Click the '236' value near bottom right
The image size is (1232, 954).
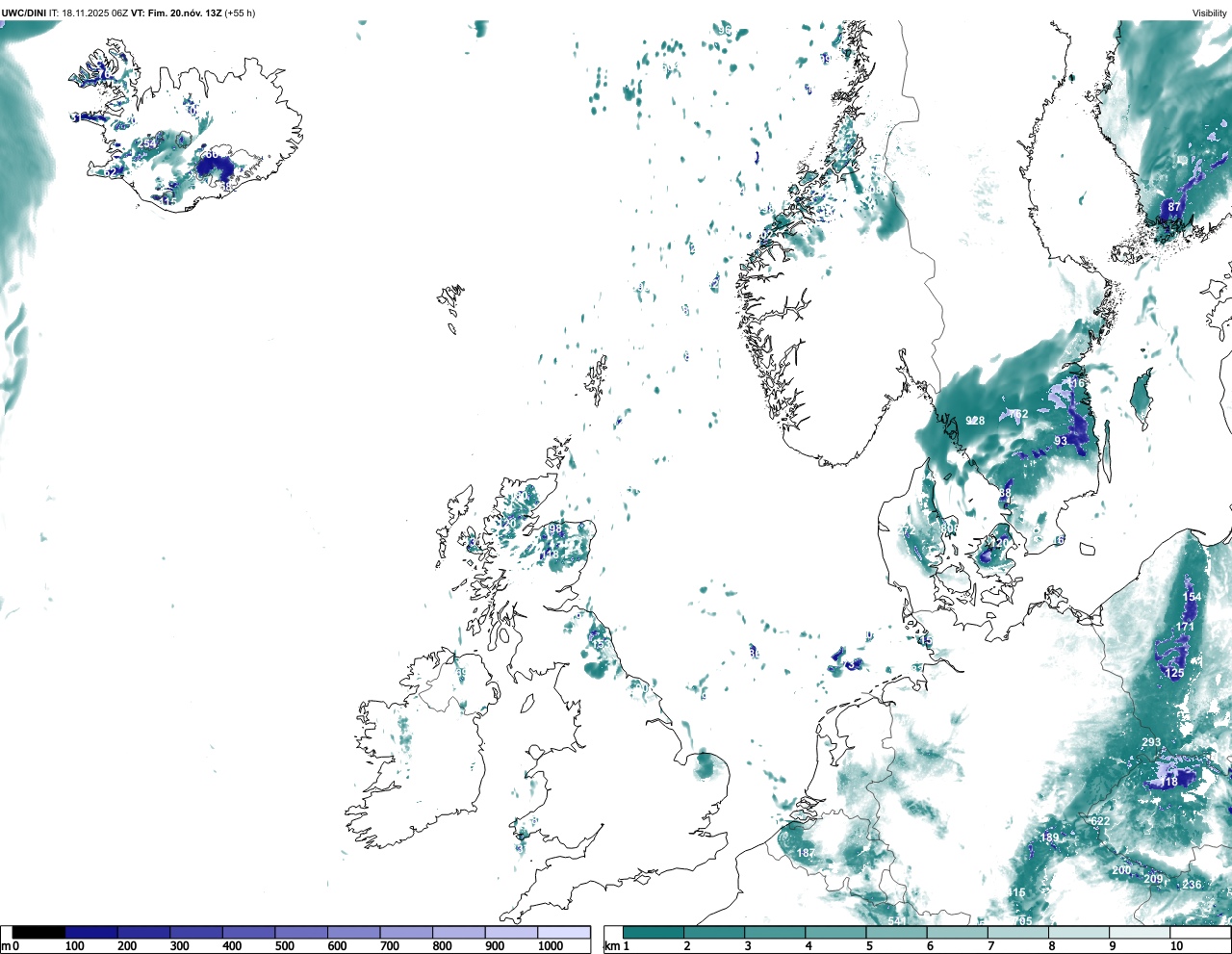(x=1192, y=885)
